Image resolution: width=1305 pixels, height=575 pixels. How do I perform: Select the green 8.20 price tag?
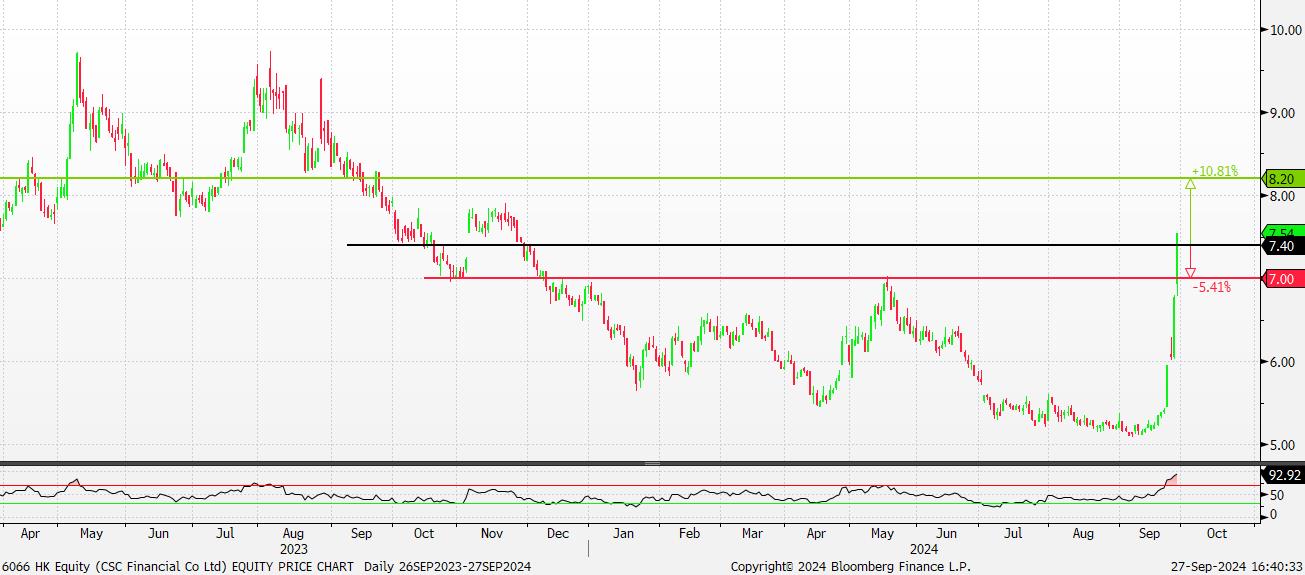point(1282,179)
